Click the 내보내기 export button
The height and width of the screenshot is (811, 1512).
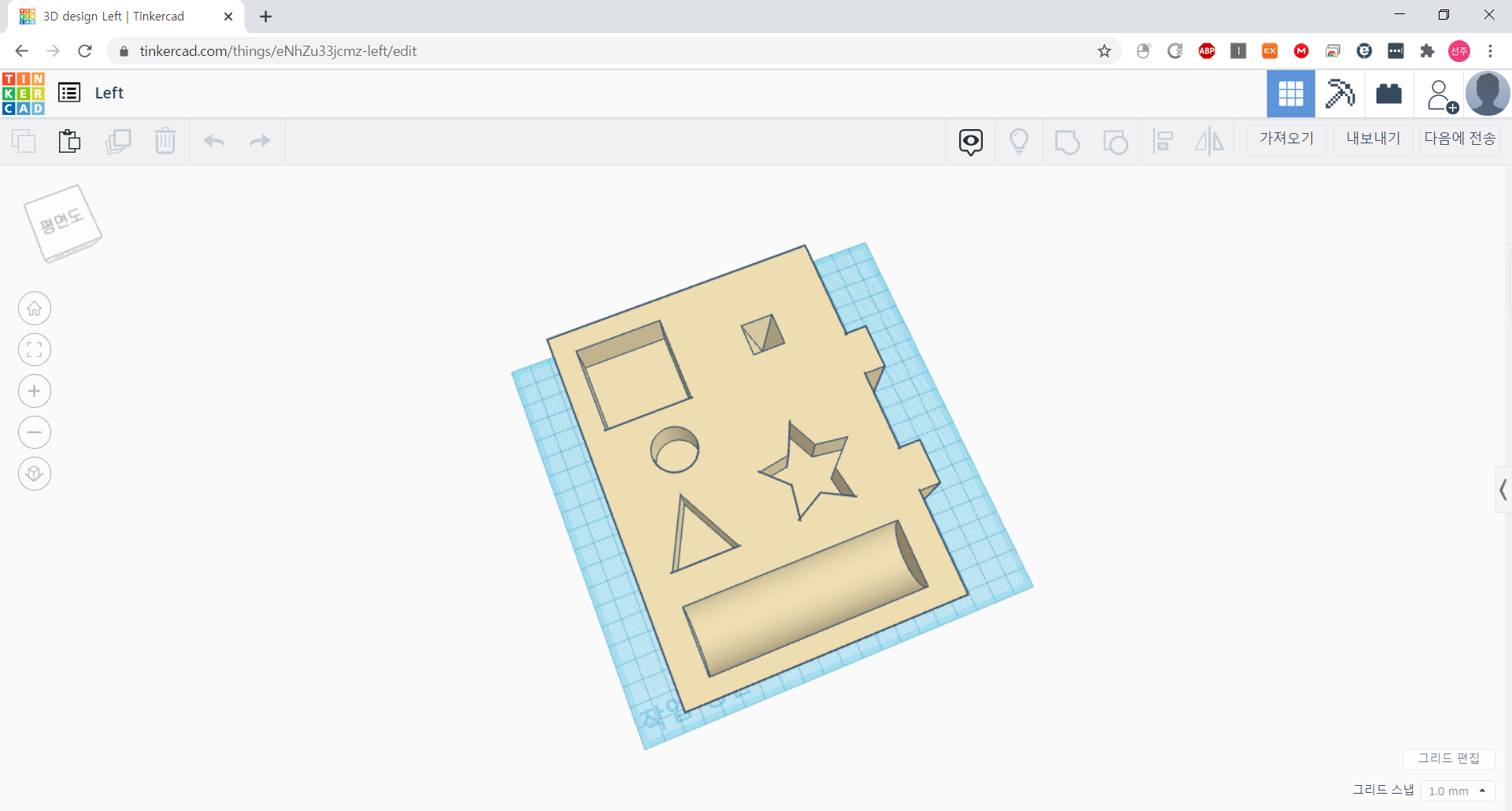(1373, 139)
